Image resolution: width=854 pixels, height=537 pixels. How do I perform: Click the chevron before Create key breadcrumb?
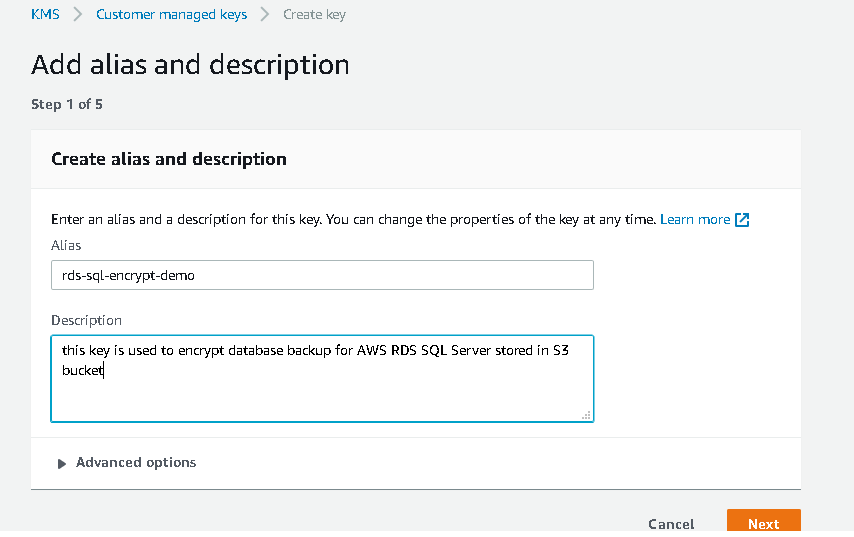[x=265, y=15]
